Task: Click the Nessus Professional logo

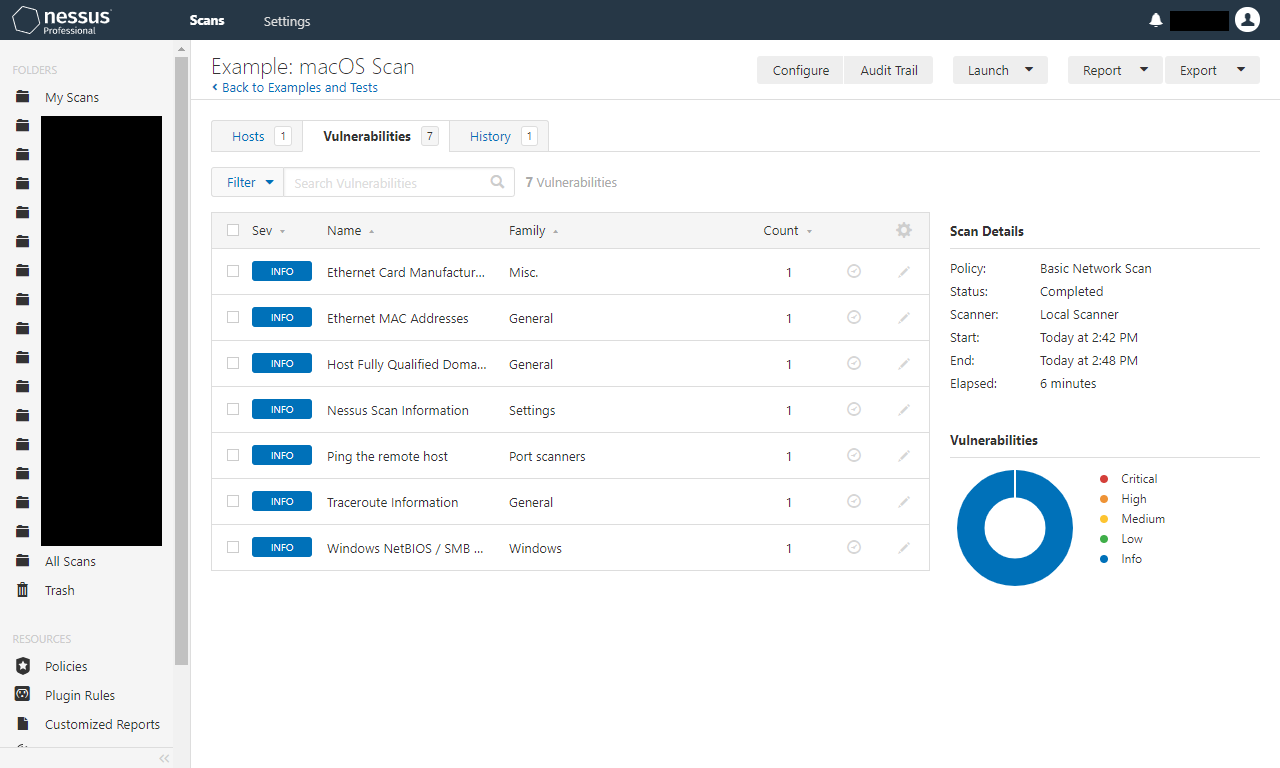Action: [62, 20]
